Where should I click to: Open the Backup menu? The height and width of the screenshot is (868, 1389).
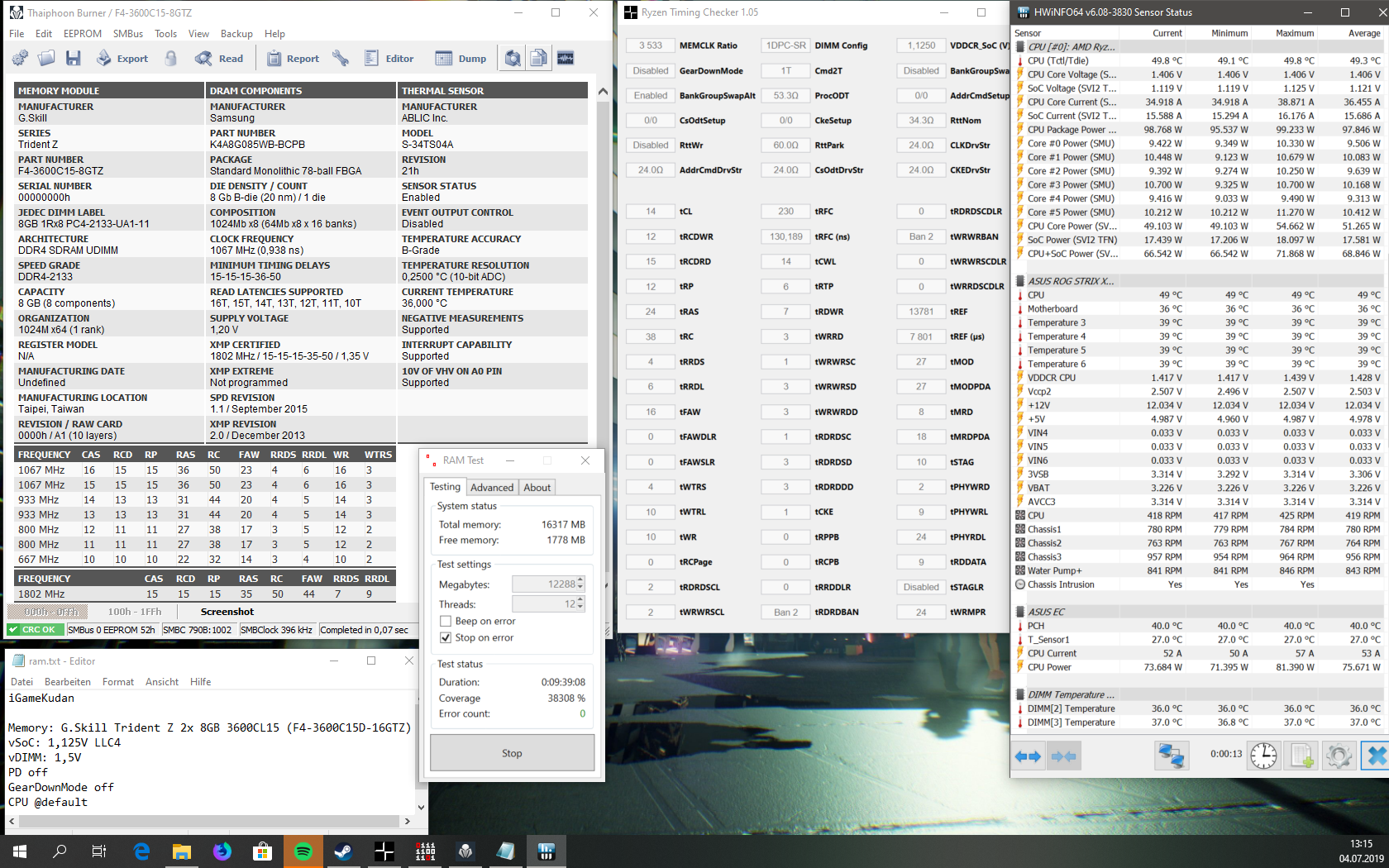236,34
